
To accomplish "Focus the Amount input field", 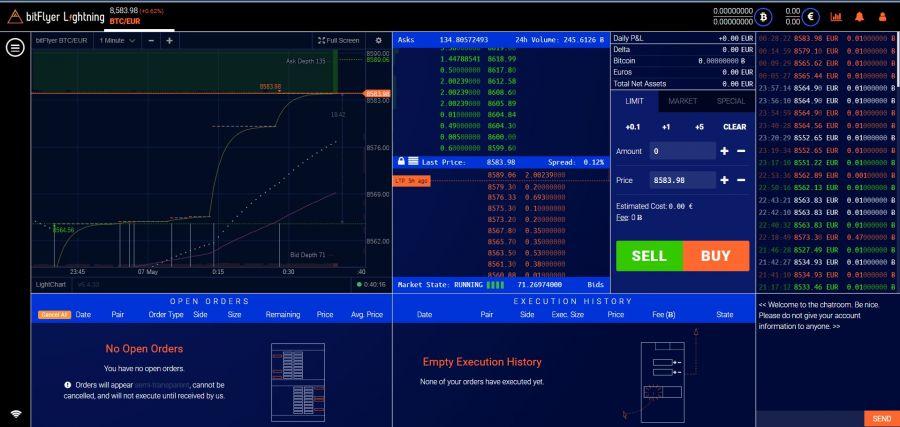I will (682, 151).
